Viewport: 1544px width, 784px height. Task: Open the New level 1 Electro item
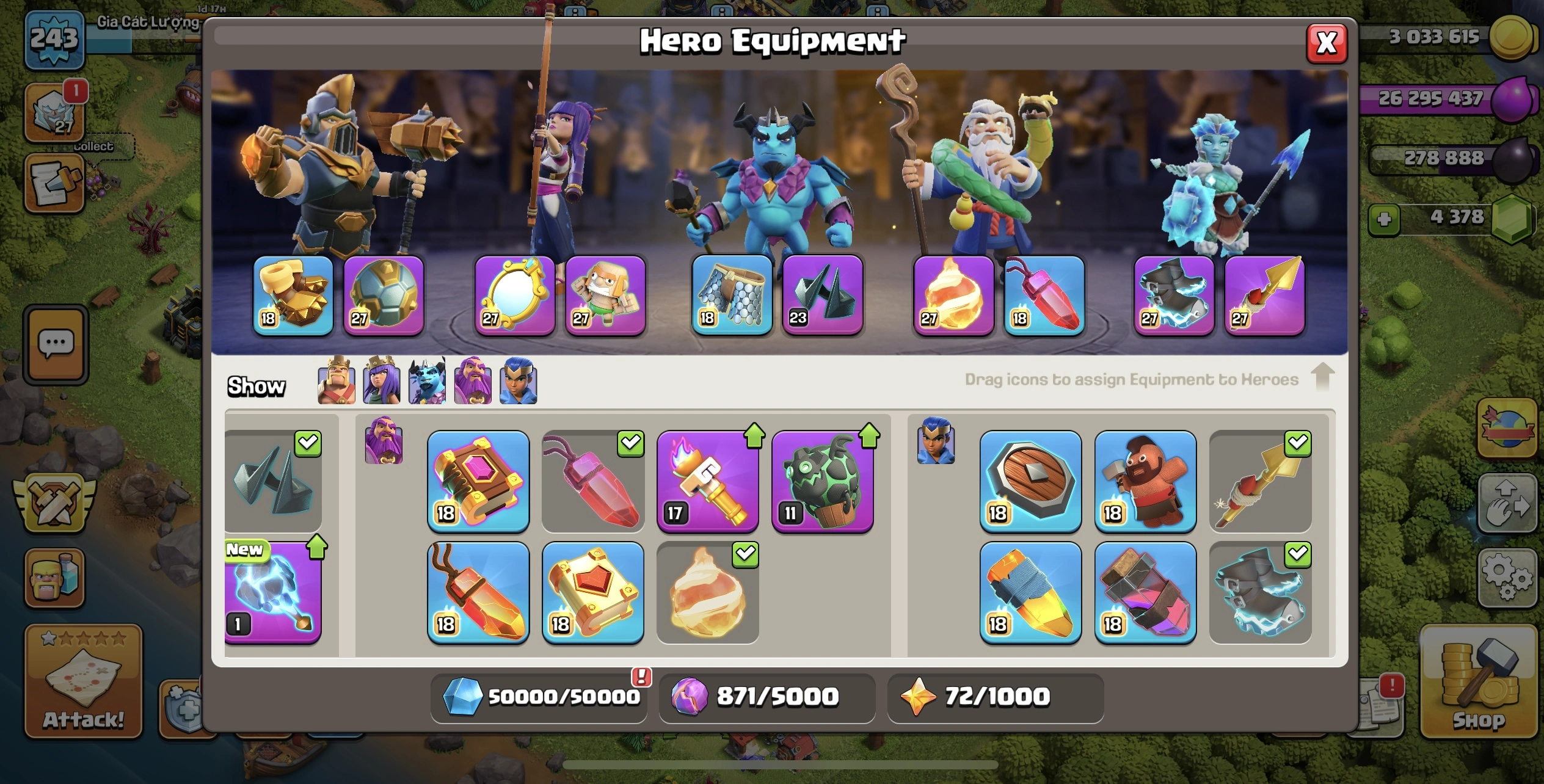273,593
